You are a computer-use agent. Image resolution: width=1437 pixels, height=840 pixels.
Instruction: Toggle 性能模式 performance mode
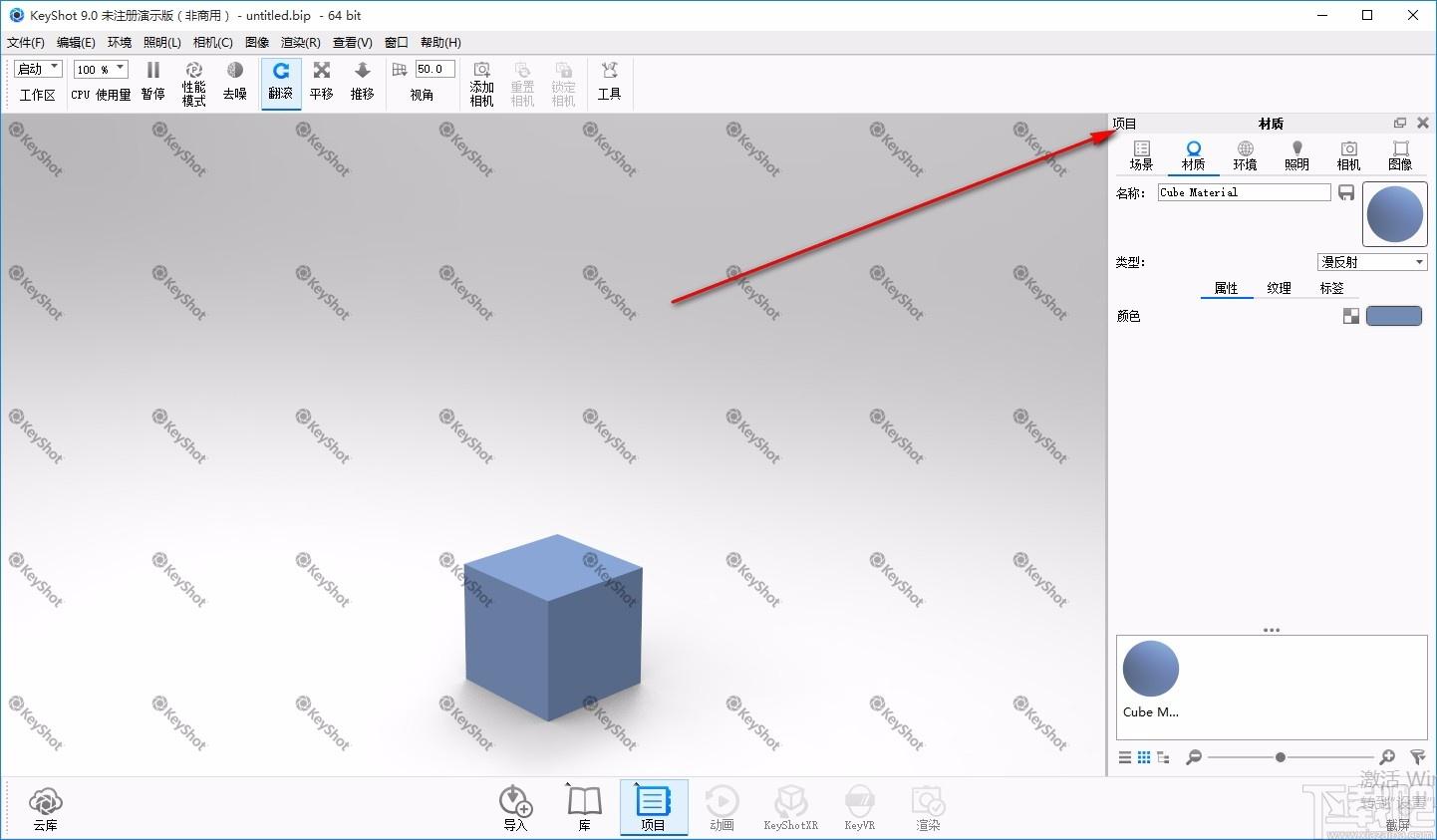[194, 83]
